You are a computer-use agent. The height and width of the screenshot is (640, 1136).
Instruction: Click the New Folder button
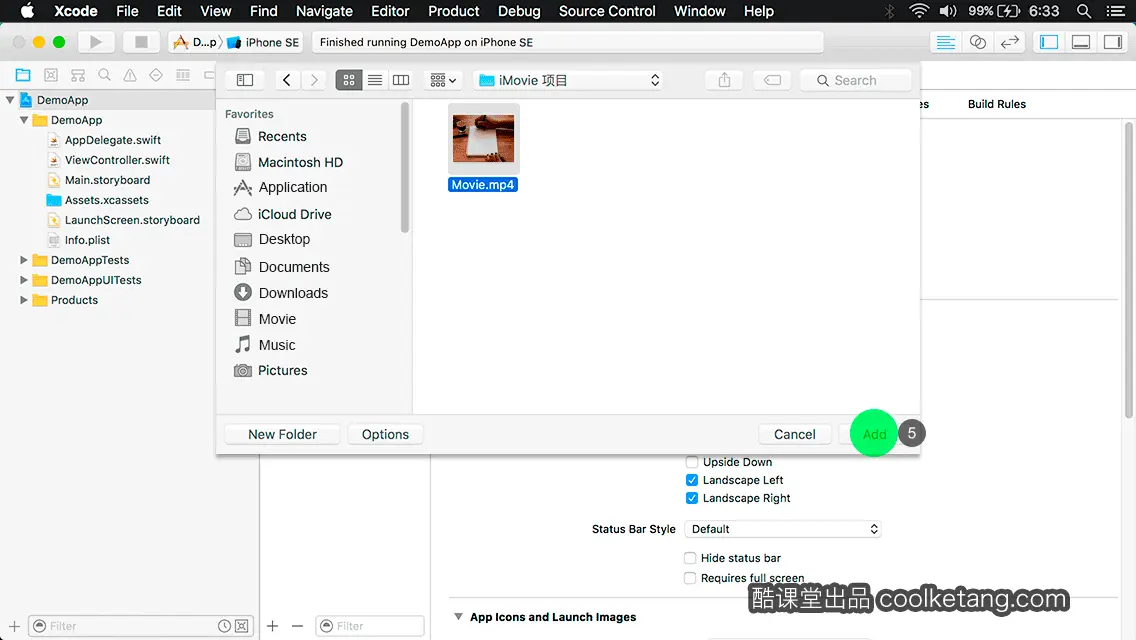pos(283,434)
